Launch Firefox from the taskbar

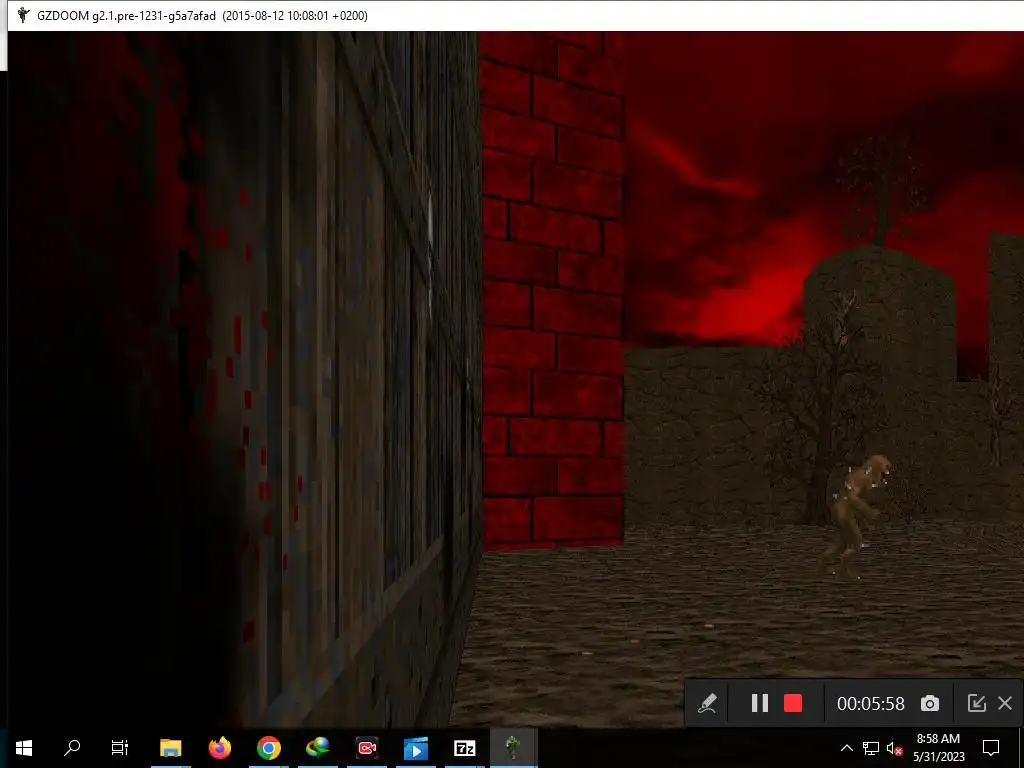220,748
